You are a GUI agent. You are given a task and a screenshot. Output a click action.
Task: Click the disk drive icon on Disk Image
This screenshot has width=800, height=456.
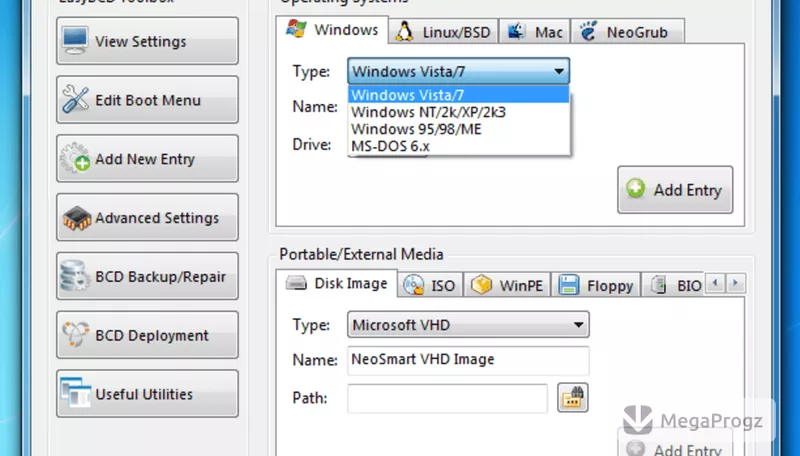click(296, 283)
